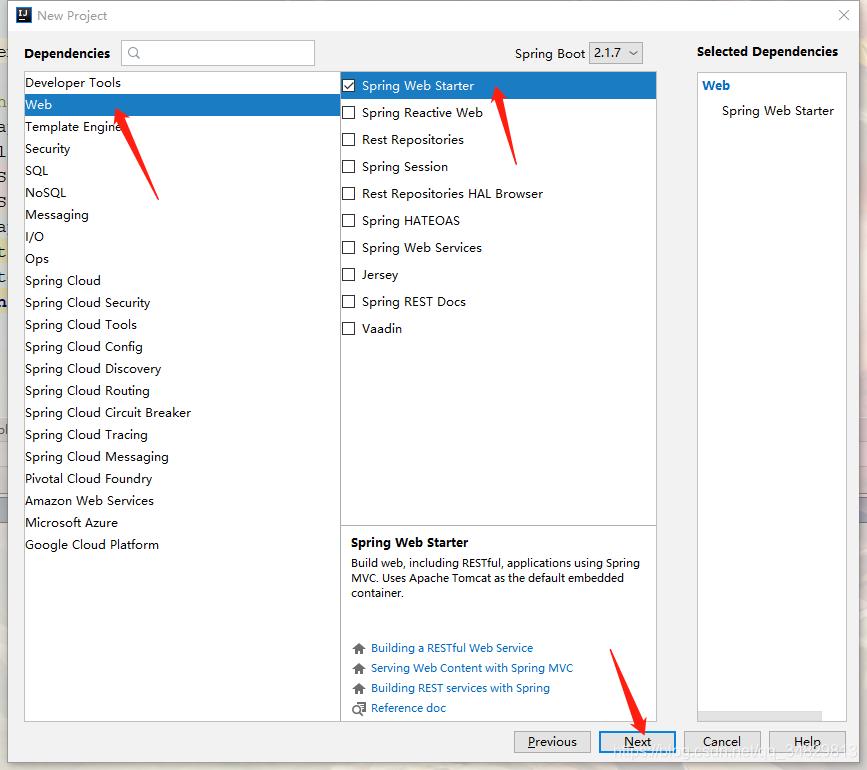Check the Rest Repositories checkbox
Viewport: 867px width, 770px height.
click(349, 140)
